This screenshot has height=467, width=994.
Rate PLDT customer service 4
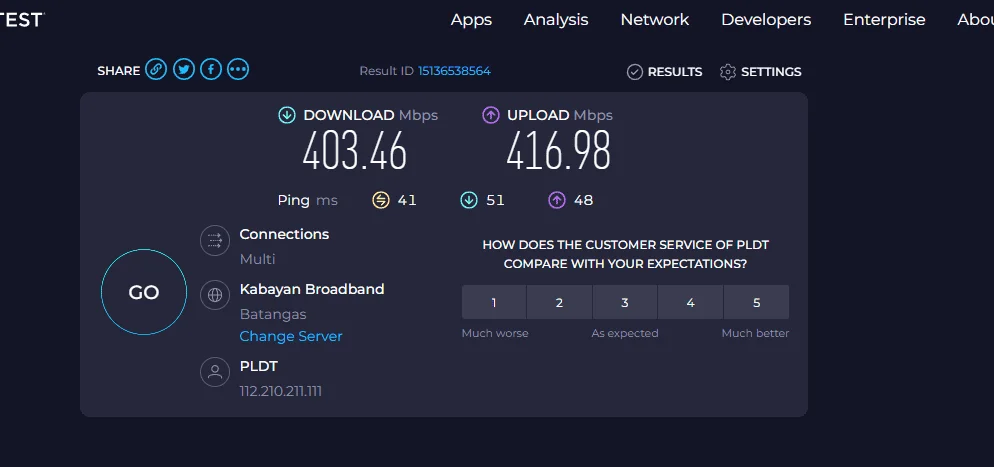pos(690,302)
